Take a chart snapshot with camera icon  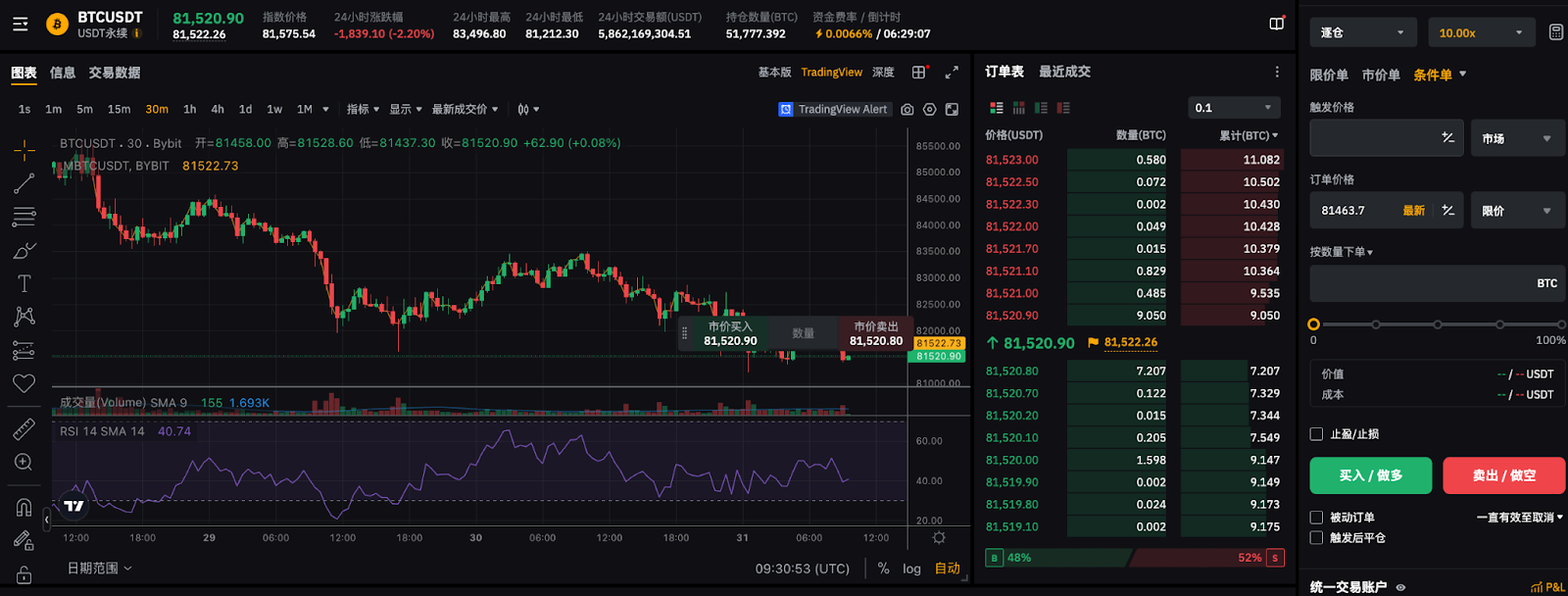point(907,110)
